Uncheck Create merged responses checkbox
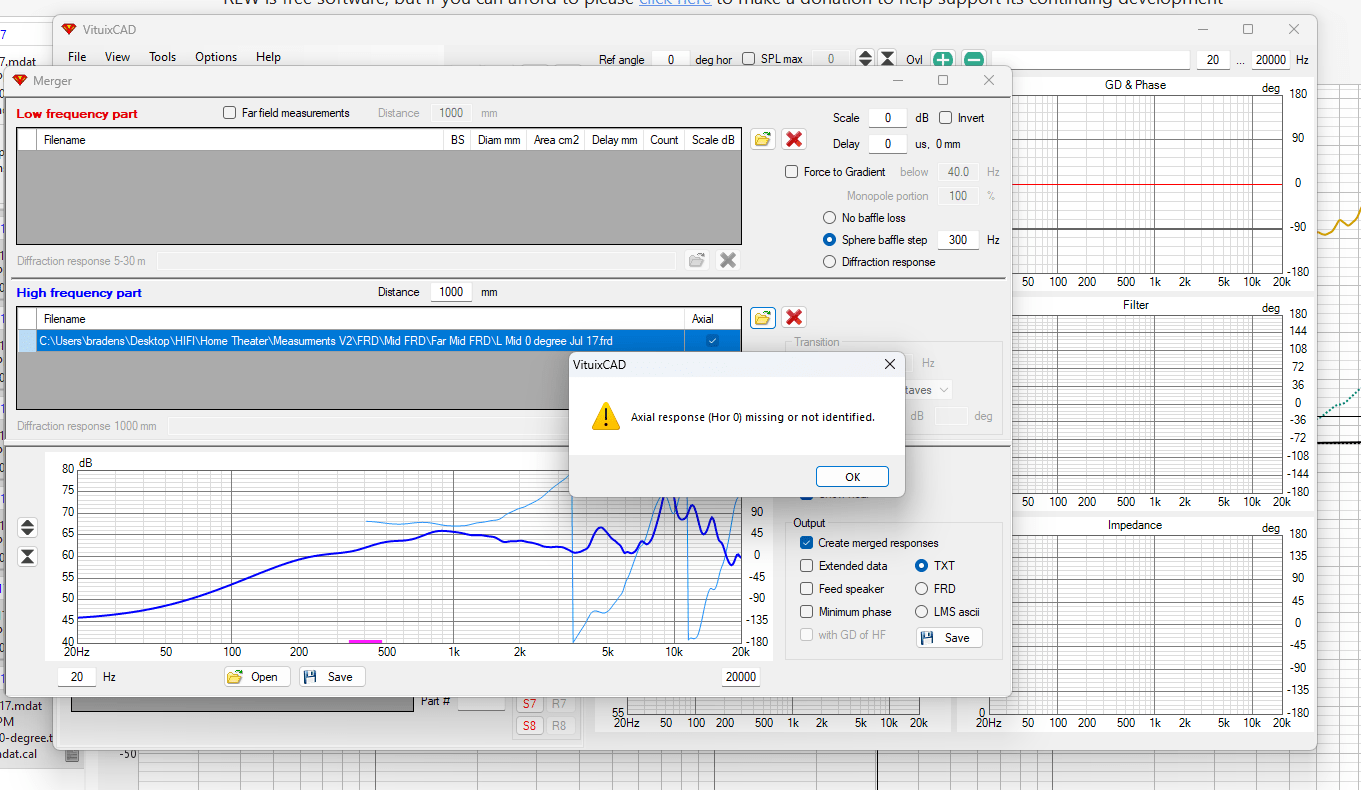The image size is (1361, 790). point(807,543)
